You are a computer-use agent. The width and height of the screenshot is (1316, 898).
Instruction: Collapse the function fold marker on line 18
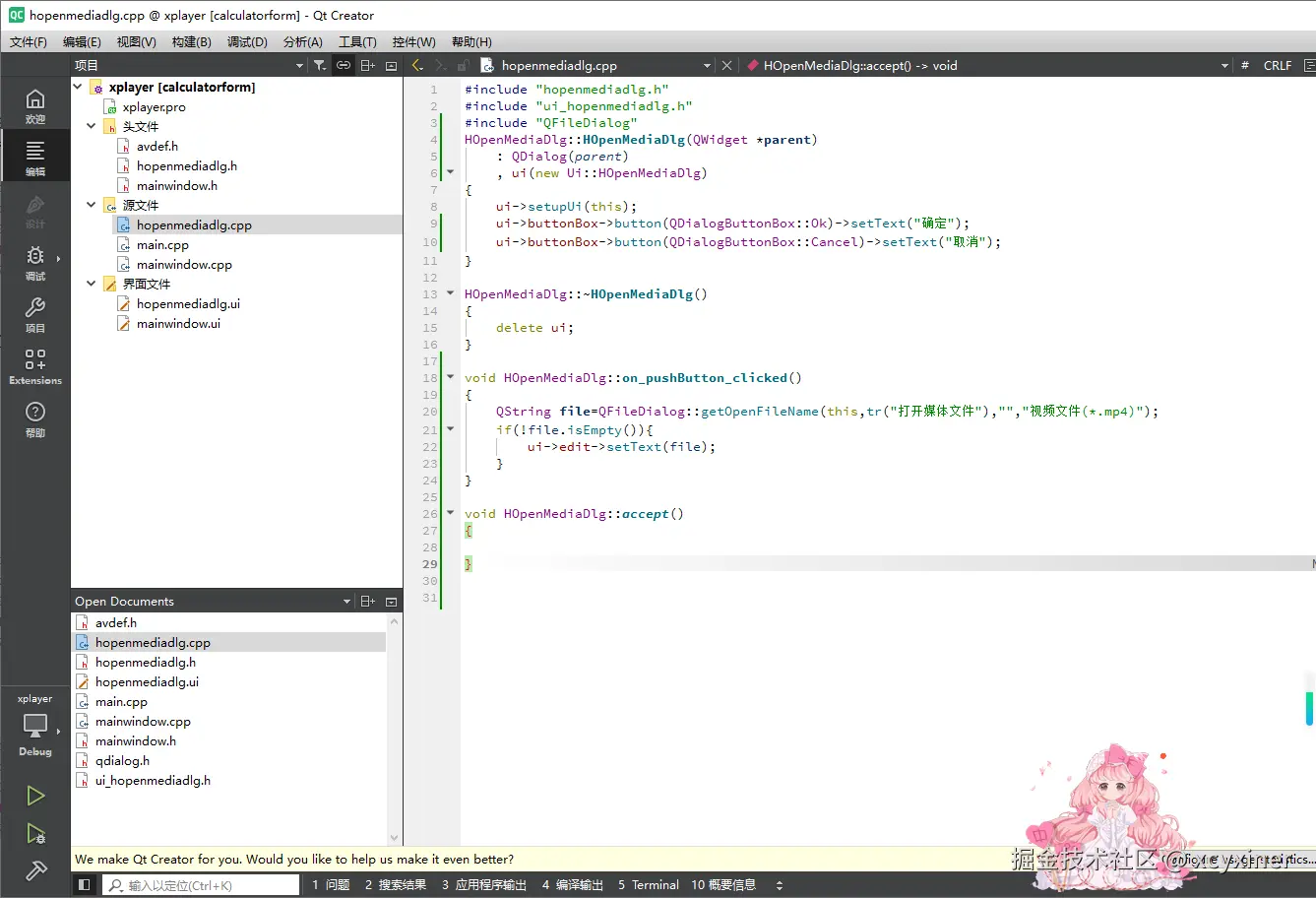pos(451,377)
